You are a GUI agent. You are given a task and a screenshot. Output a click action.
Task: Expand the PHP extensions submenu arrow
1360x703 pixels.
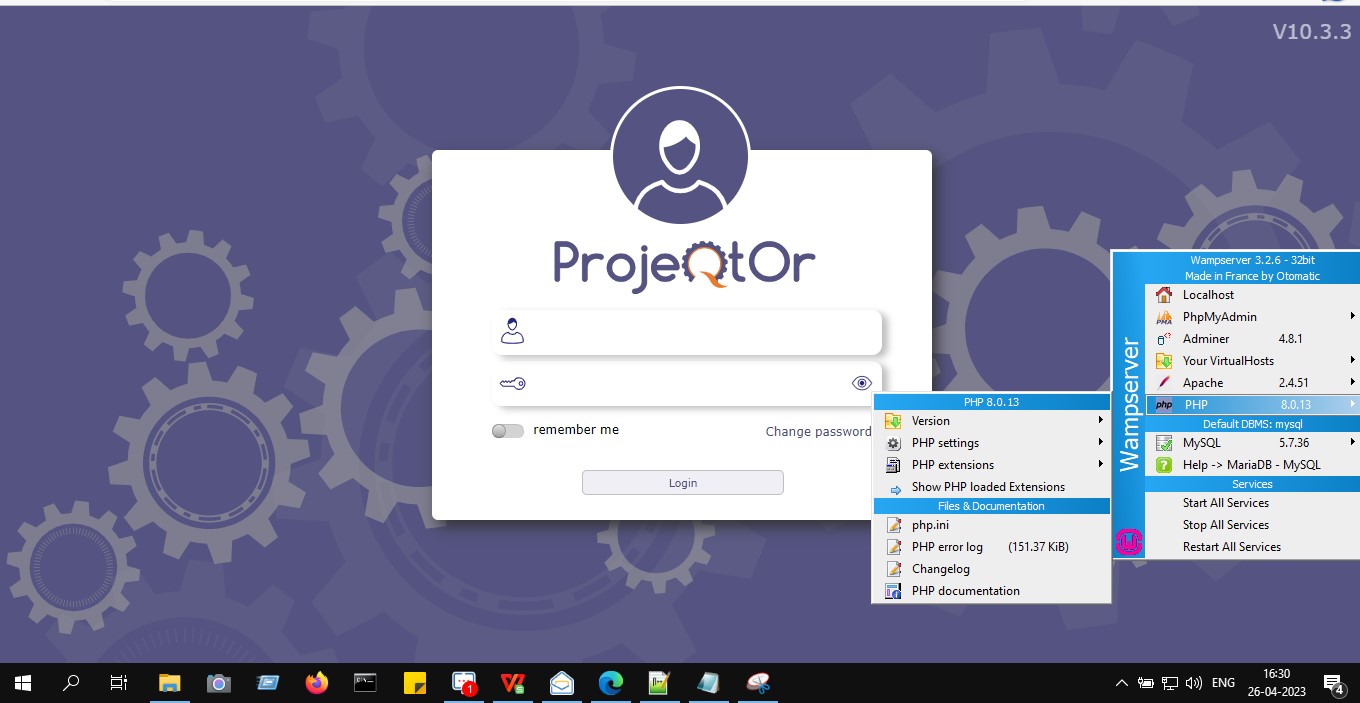click(x=1101, y=465)
